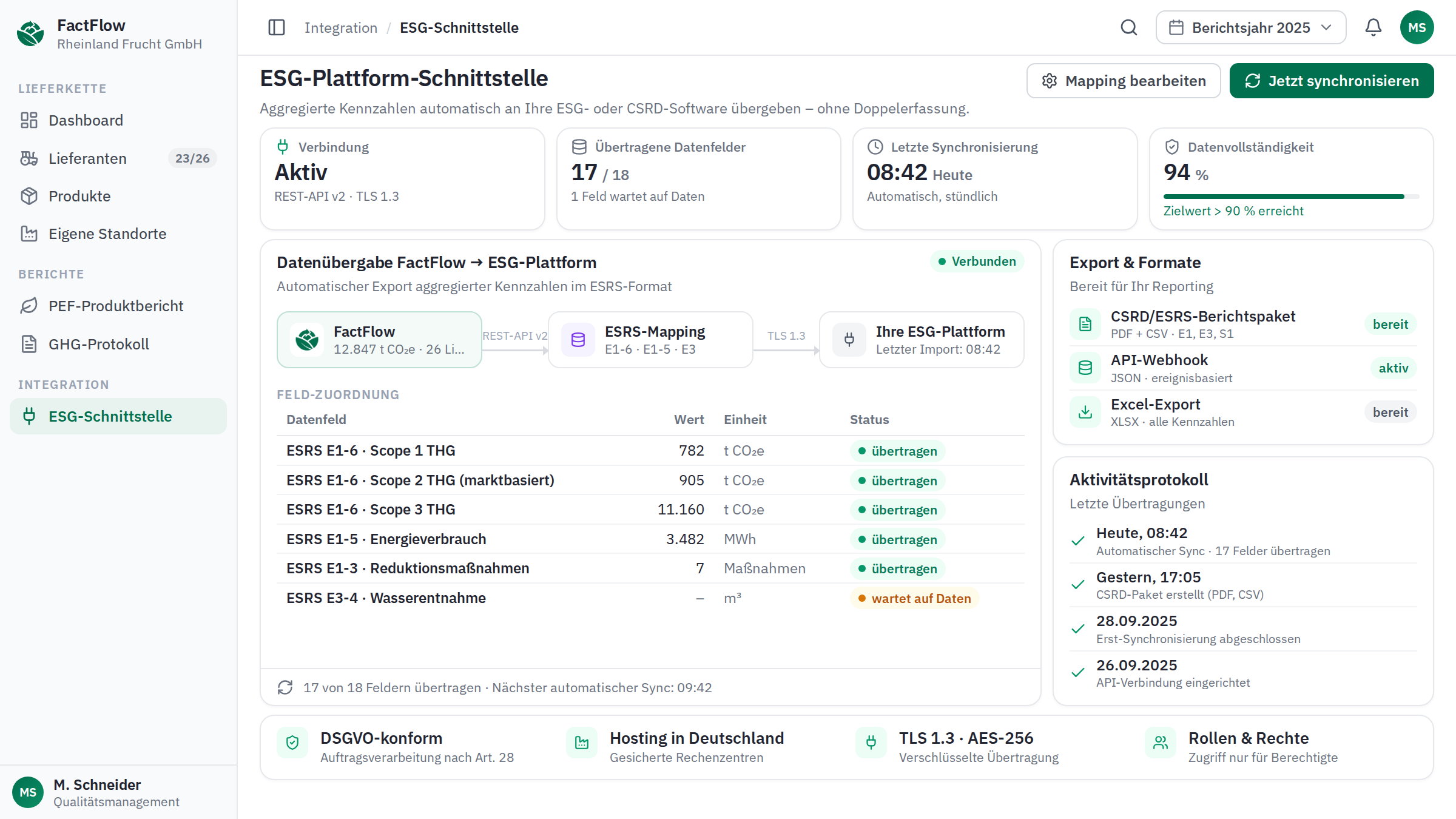The width and height of the screenshot is (1456, 819).
Task: Click 'aktiv' badge of API-Webhook
Action: coord(1394,368)
